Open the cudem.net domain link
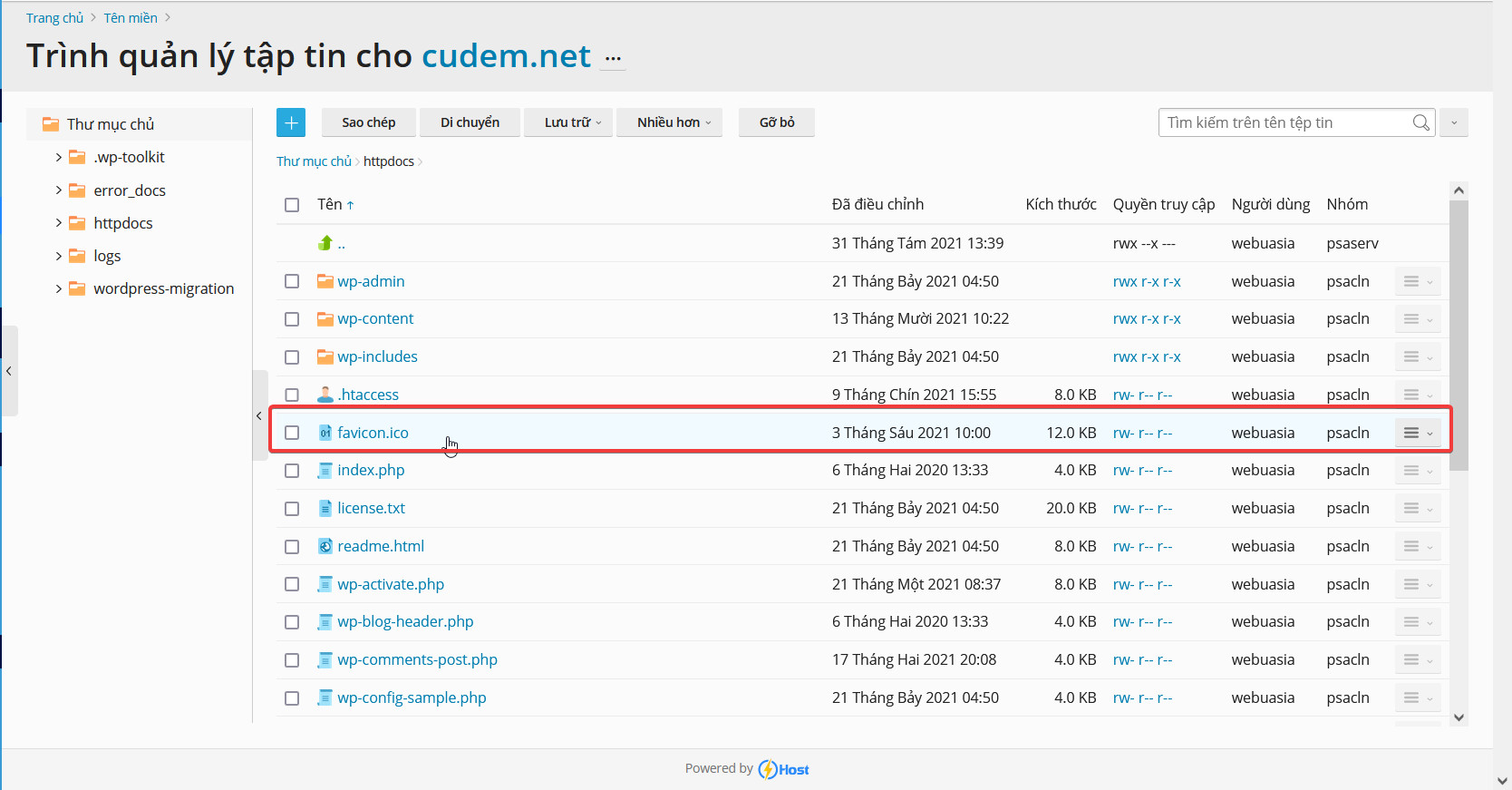1512x790 pixels. tap(507, 56)
